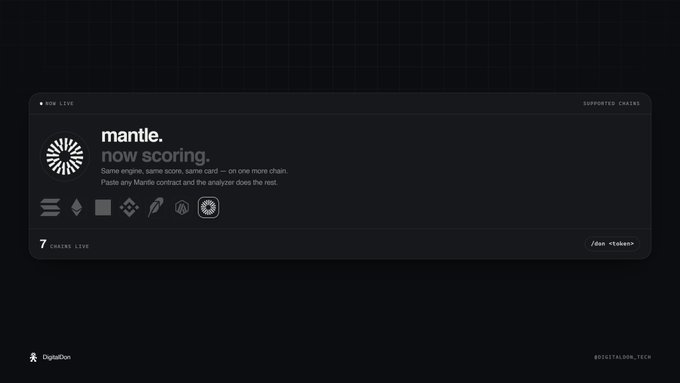The image size is (680, 383).
Task: Click the 'Same engine, same score' line
Action: click(x=194, y=171)
